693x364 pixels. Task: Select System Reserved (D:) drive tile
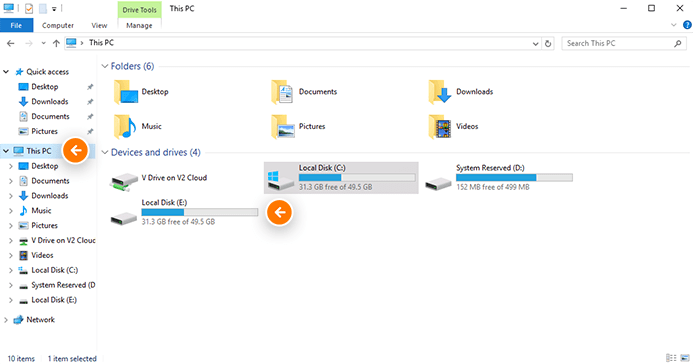coord(499,178)
